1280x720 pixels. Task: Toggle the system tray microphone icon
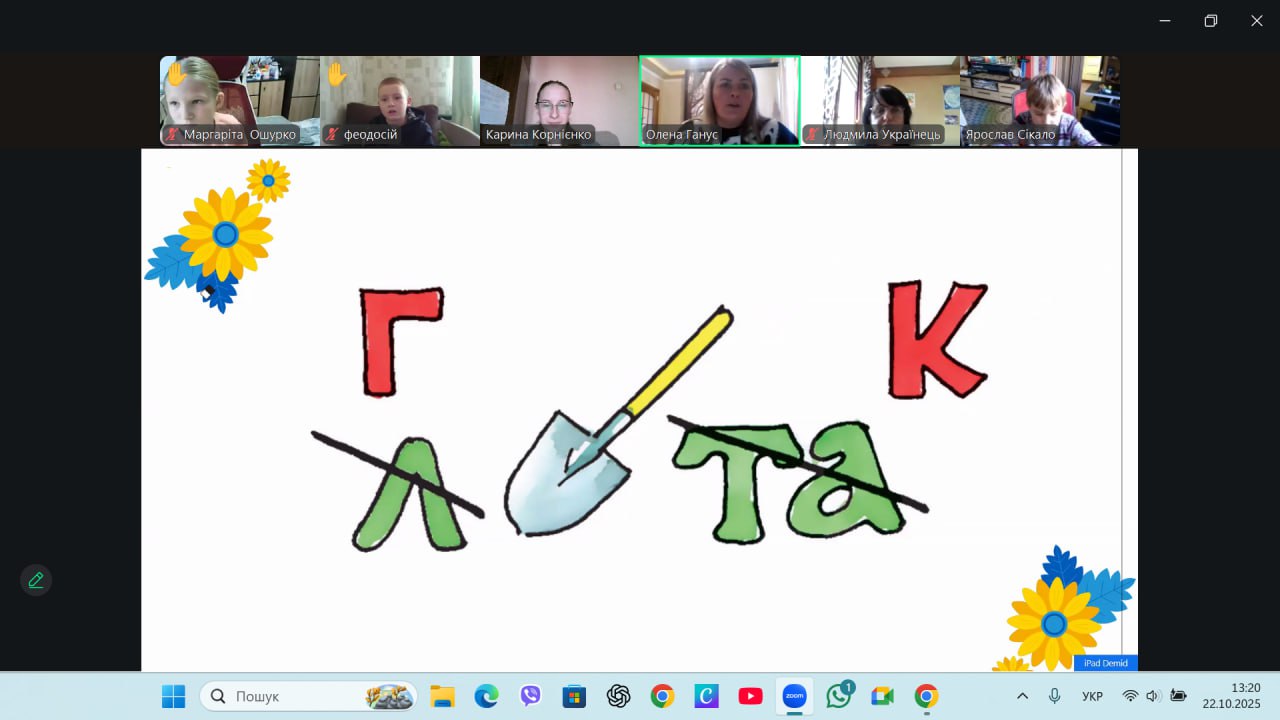(1054, 696)
